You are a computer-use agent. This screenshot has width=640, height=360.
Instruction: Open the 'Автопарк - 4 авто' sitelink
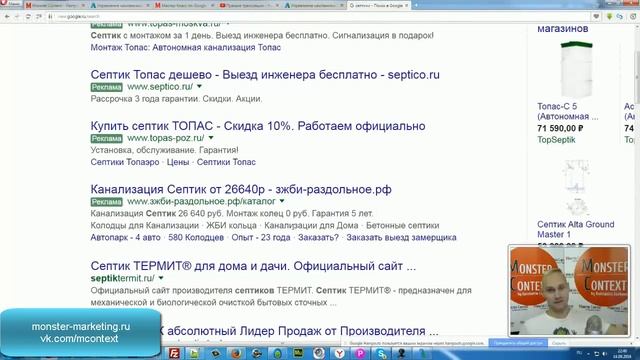pos(126,238)
